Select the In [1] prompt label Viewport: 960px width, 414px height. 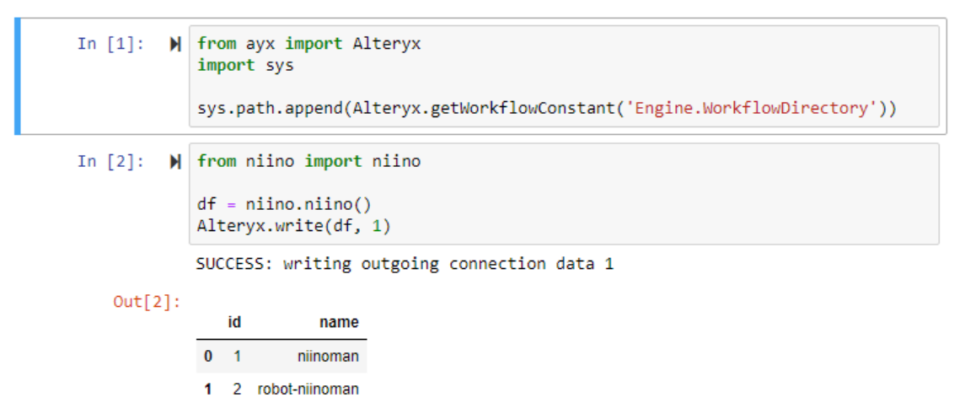pyautogui.click(x=110, y=44)
